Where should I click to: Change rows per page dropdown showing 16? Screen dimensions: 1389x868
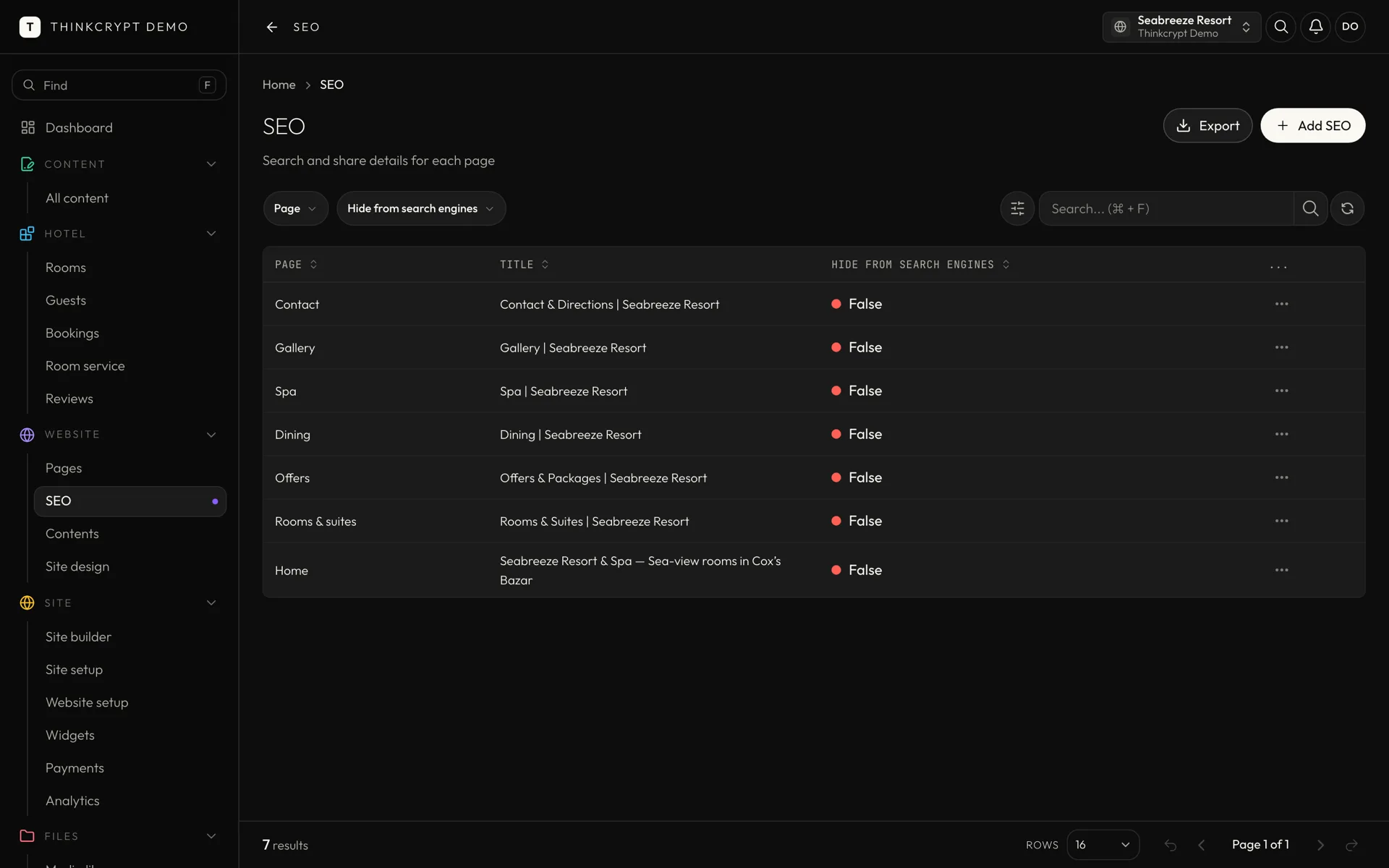[x=1103, y=845]
